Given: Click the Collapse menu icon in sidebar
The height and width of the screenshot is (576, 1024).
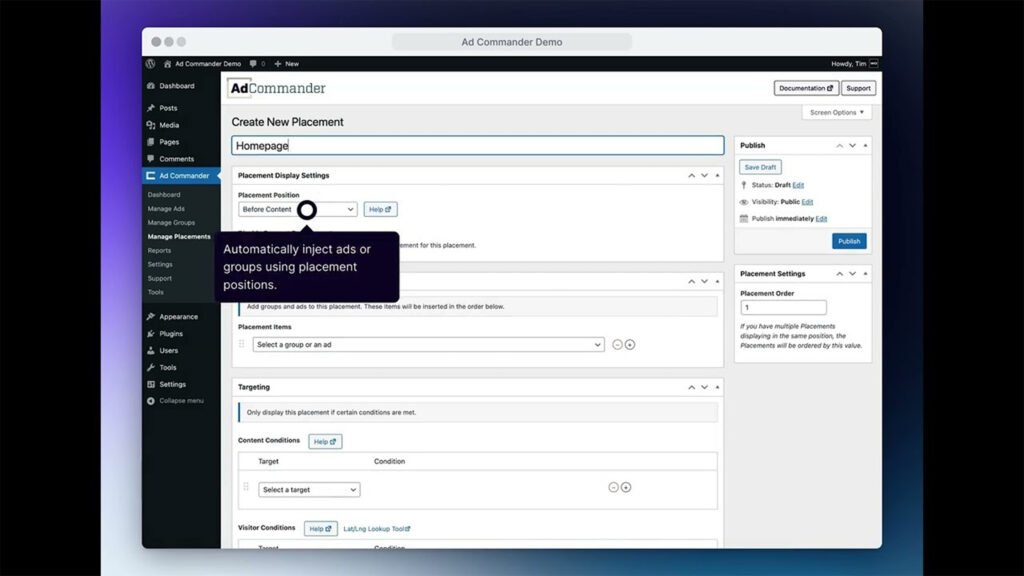Looking at the screenshot, I should click(x=151, y=401).
